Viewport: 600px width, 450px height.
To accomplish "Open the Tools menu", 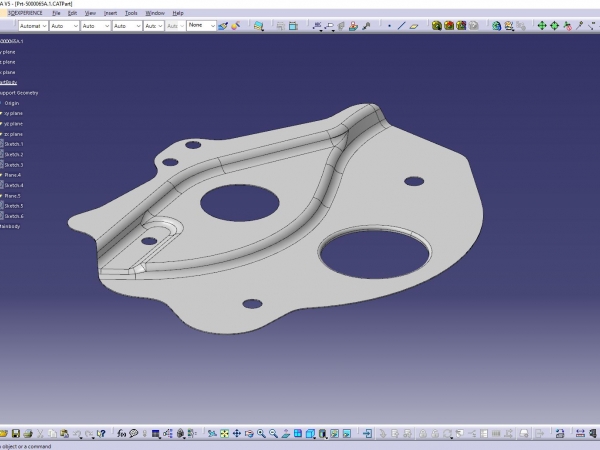I will coord(131,13).
